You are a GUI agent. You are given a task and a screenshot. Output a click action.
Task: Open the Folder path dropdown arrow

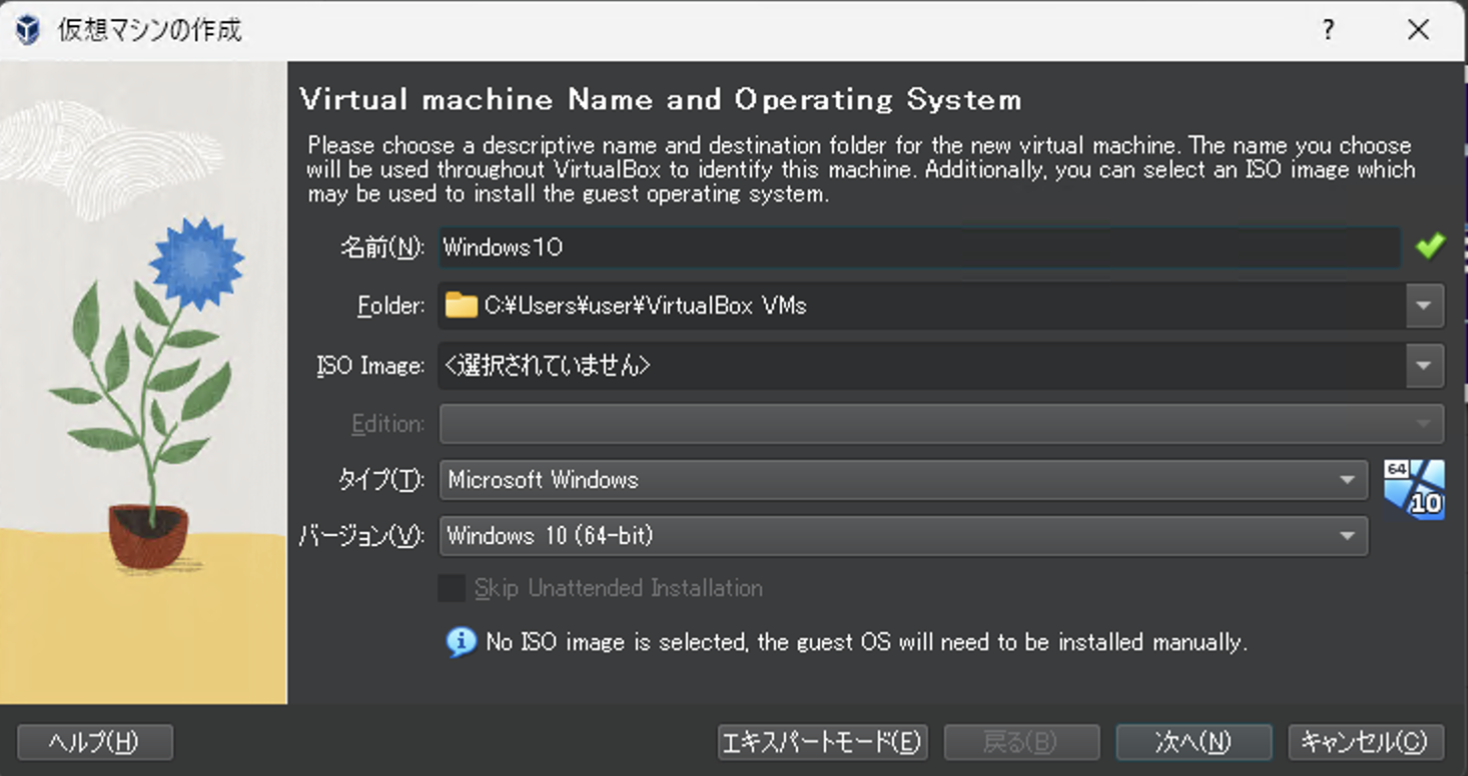pos(1423,305)
